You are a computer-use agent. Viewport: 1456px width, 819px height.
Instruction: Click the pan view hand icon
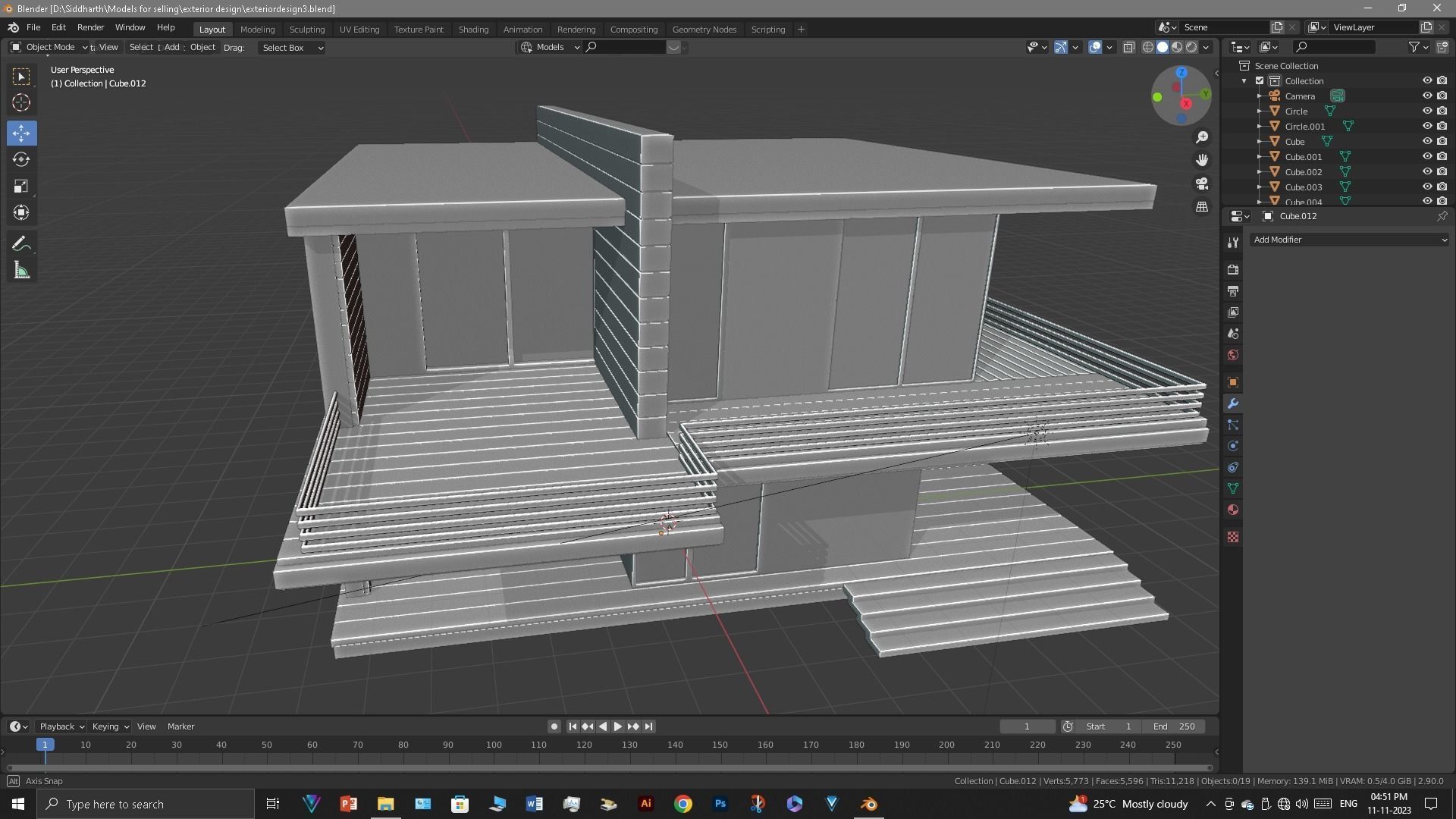[1202, 160]
